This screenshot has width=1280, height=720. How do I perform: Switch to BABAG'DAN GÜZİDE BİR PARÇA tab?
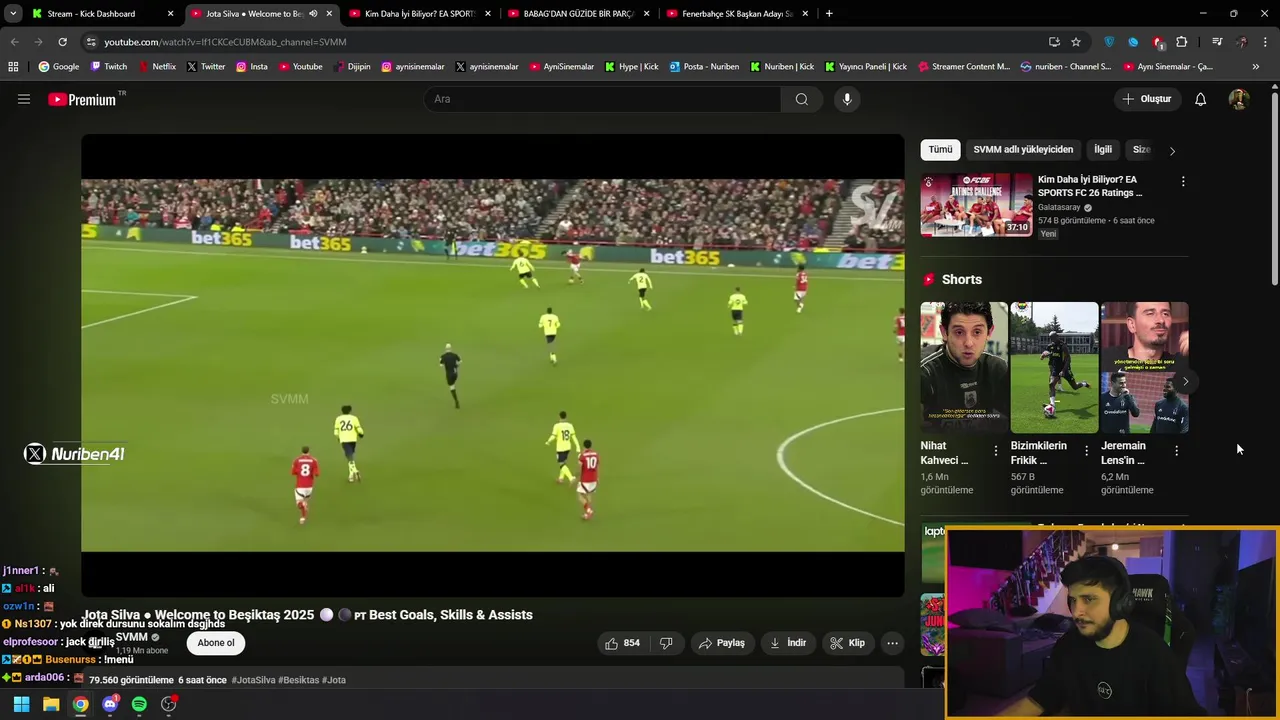pyautogui.click(x=578, y=14)
